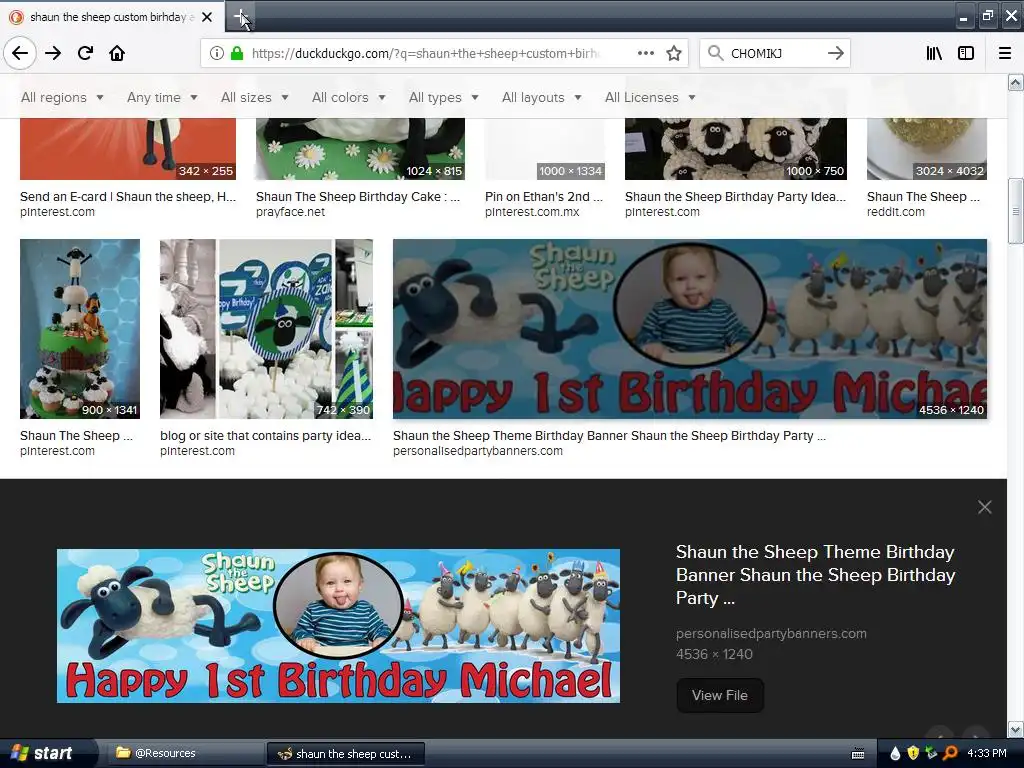This screenshot has height=768, width=1024.
Task: Click the page scrollbar up arrow
Action: pos(1015,82)
